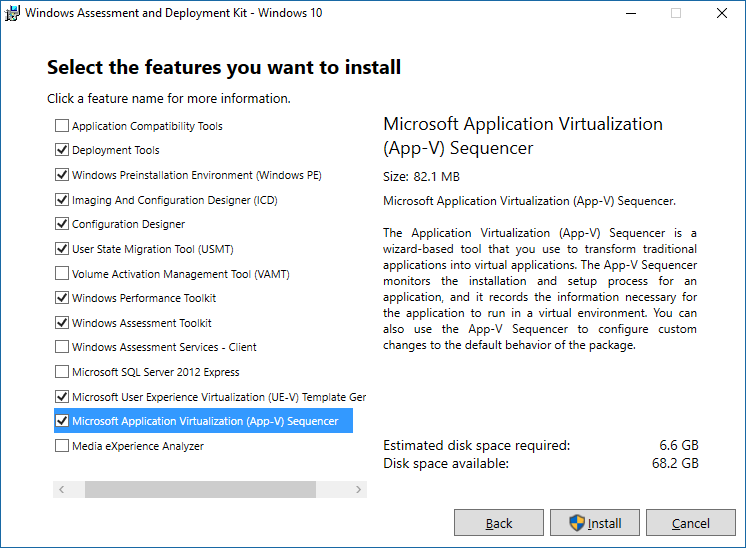The image size is (746, 548).
Task: Toggle Imaging And Configuration Designer (ICD) checkbox
Action: pyautogui.click(x=62, y=200)
